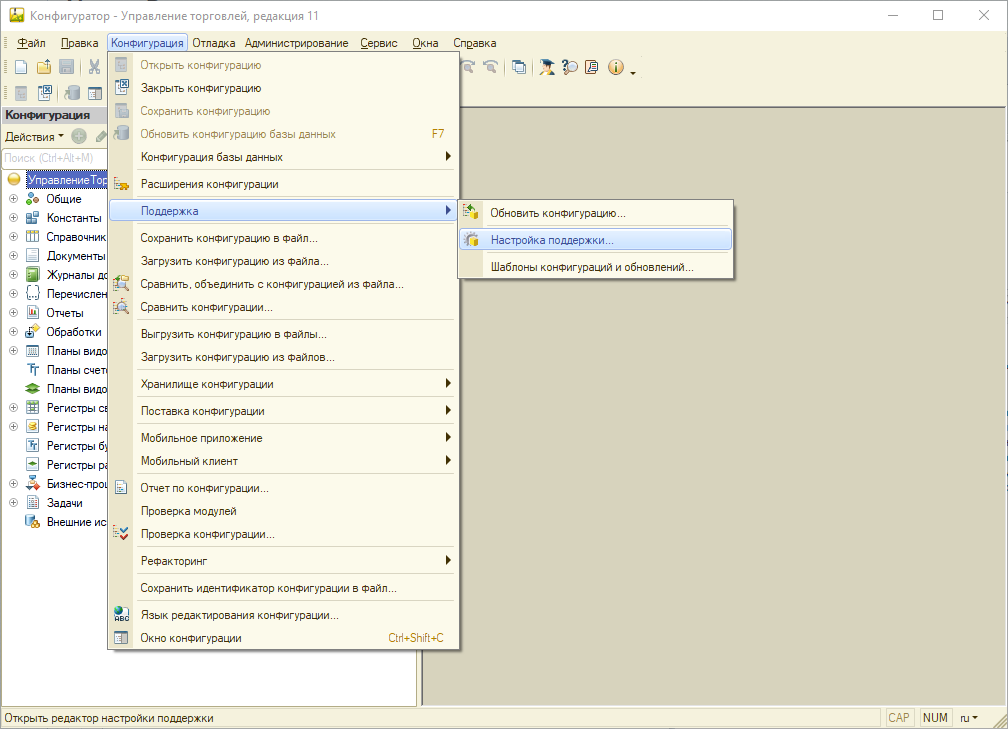Open the ru language selector in status bar
The image size is (1008, 729).
(968, 718)
